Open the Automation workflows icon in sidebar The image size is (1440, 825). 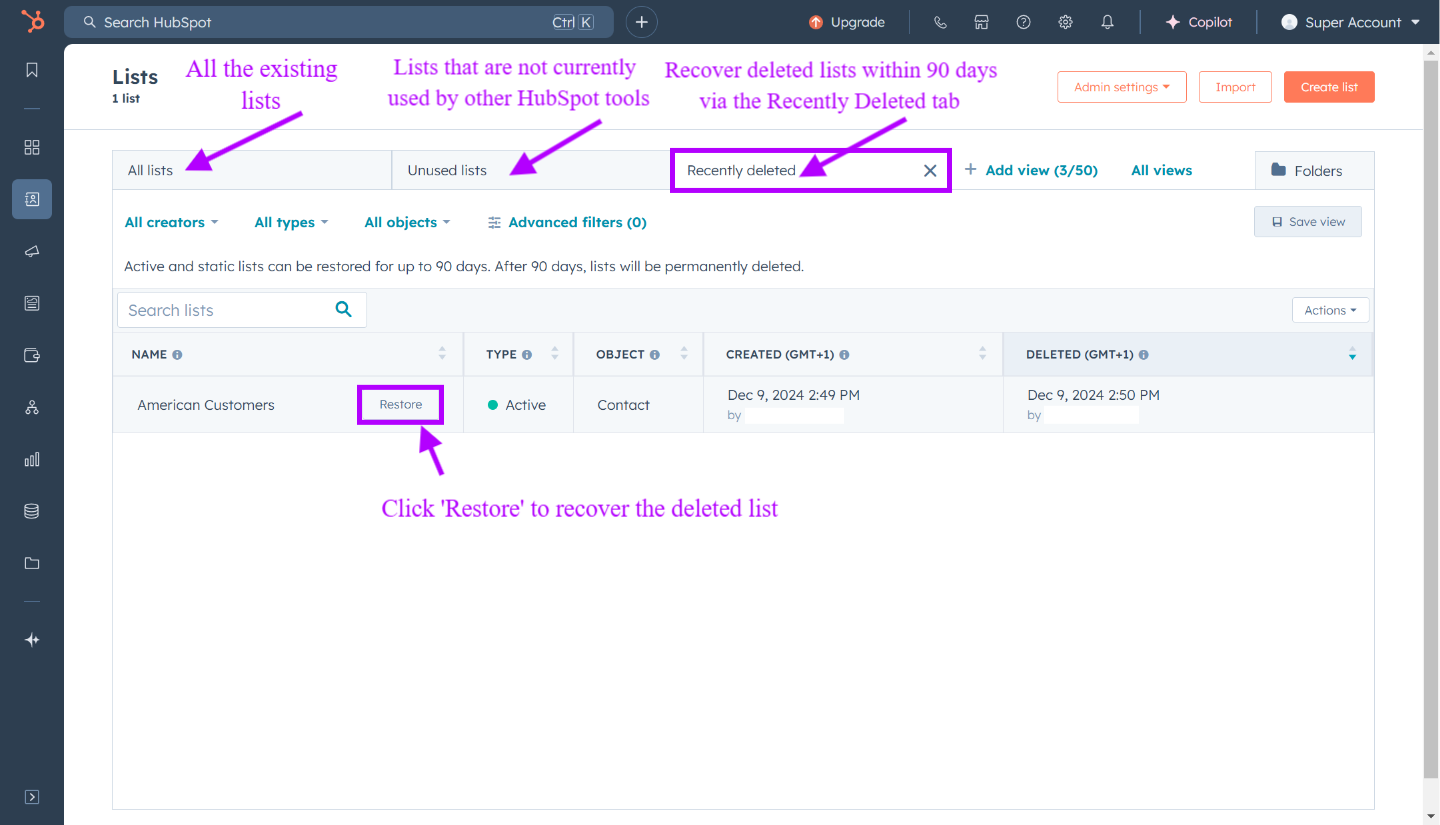click(32, 407)
